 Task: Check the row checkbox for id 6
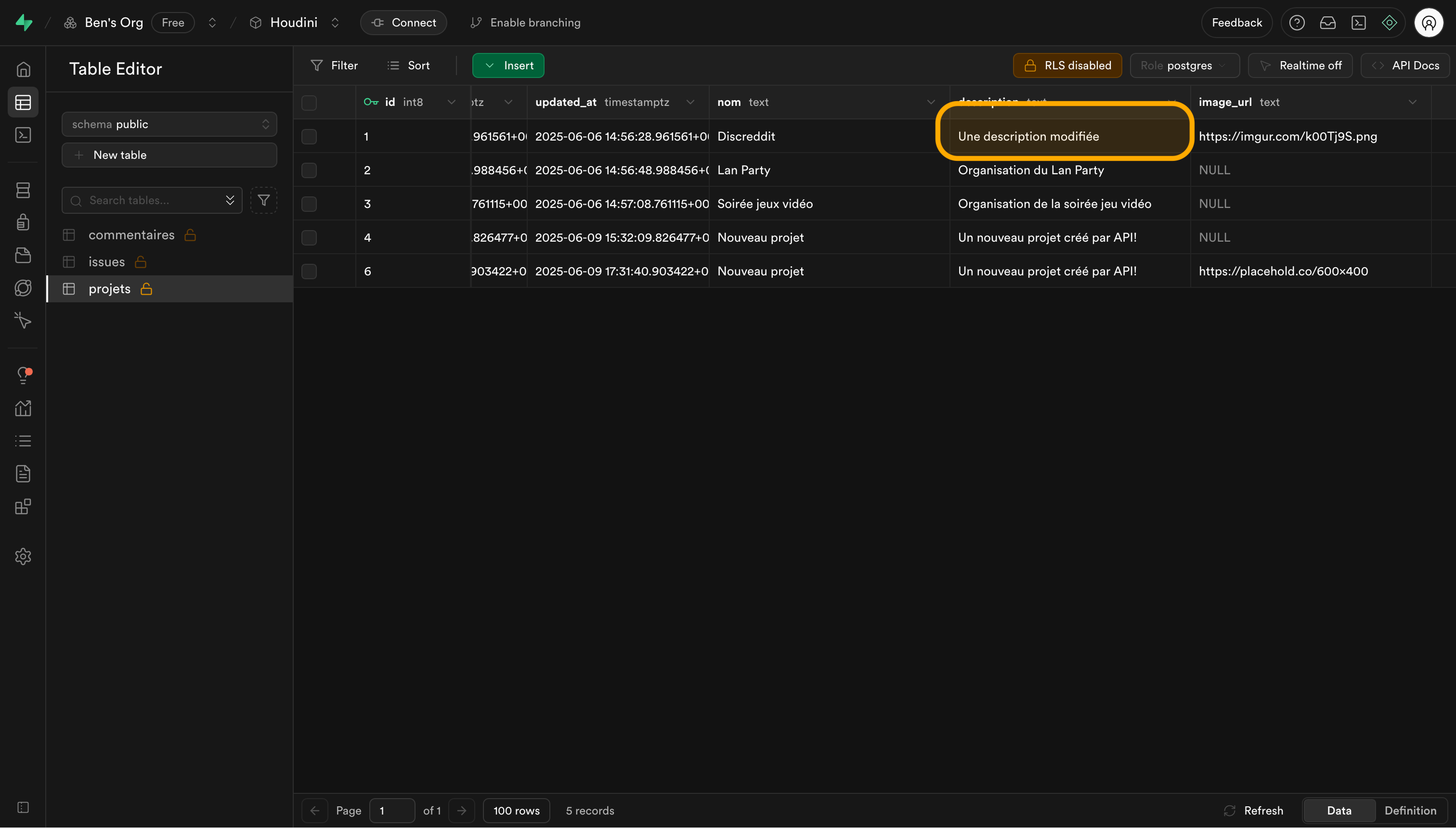click(x=309, y=271)
